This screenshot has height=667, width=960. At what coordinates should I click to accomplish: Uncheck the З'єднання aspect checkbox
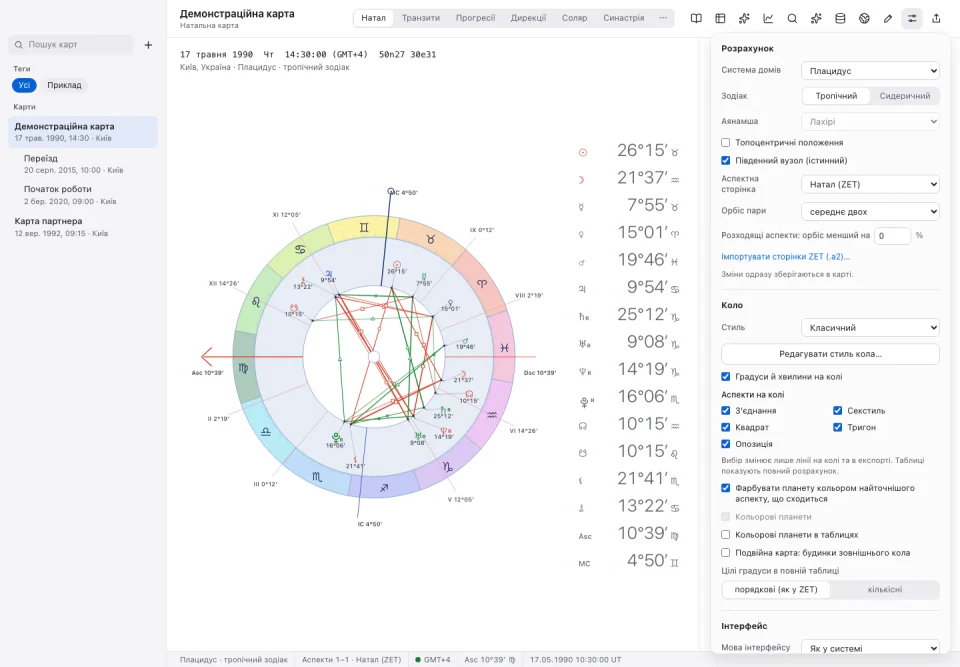(x=726, y=410)
